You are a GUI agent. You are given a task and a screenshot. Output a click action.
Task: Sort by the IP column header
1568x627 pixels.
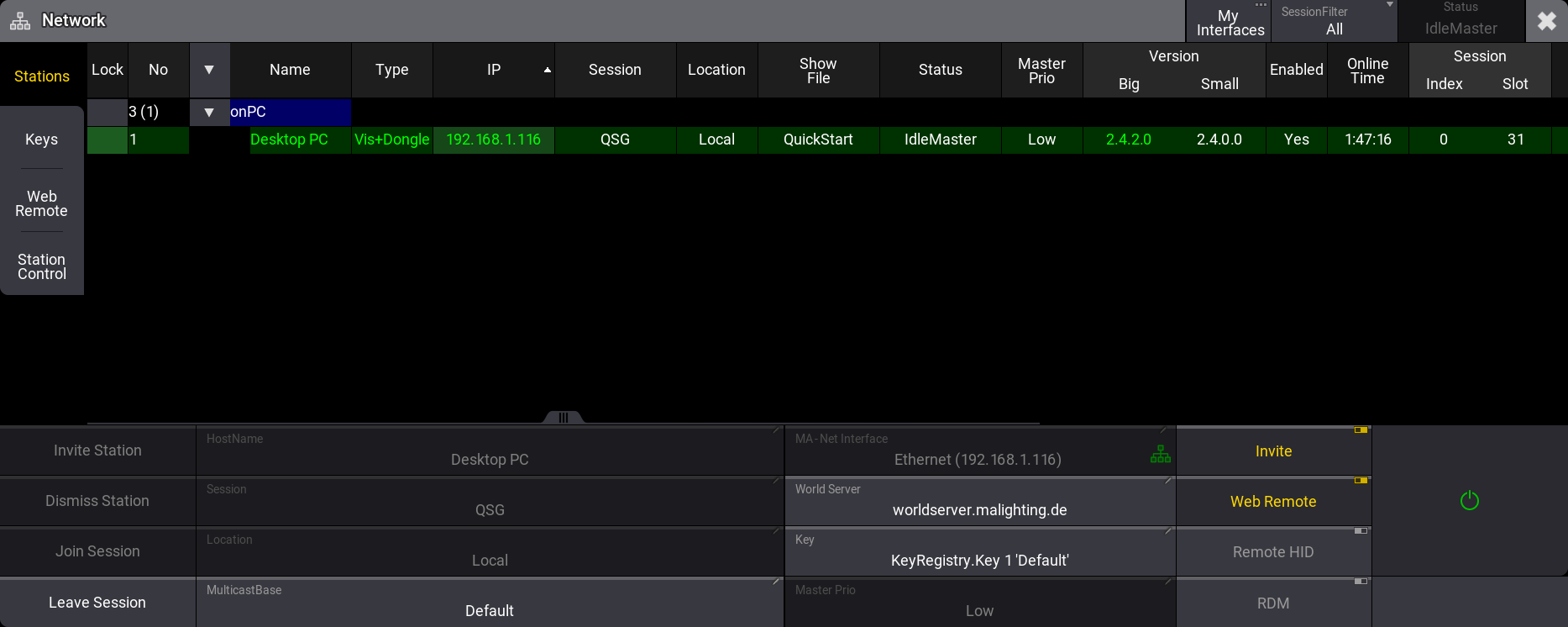pyautogui.click(x=494, y=70)
